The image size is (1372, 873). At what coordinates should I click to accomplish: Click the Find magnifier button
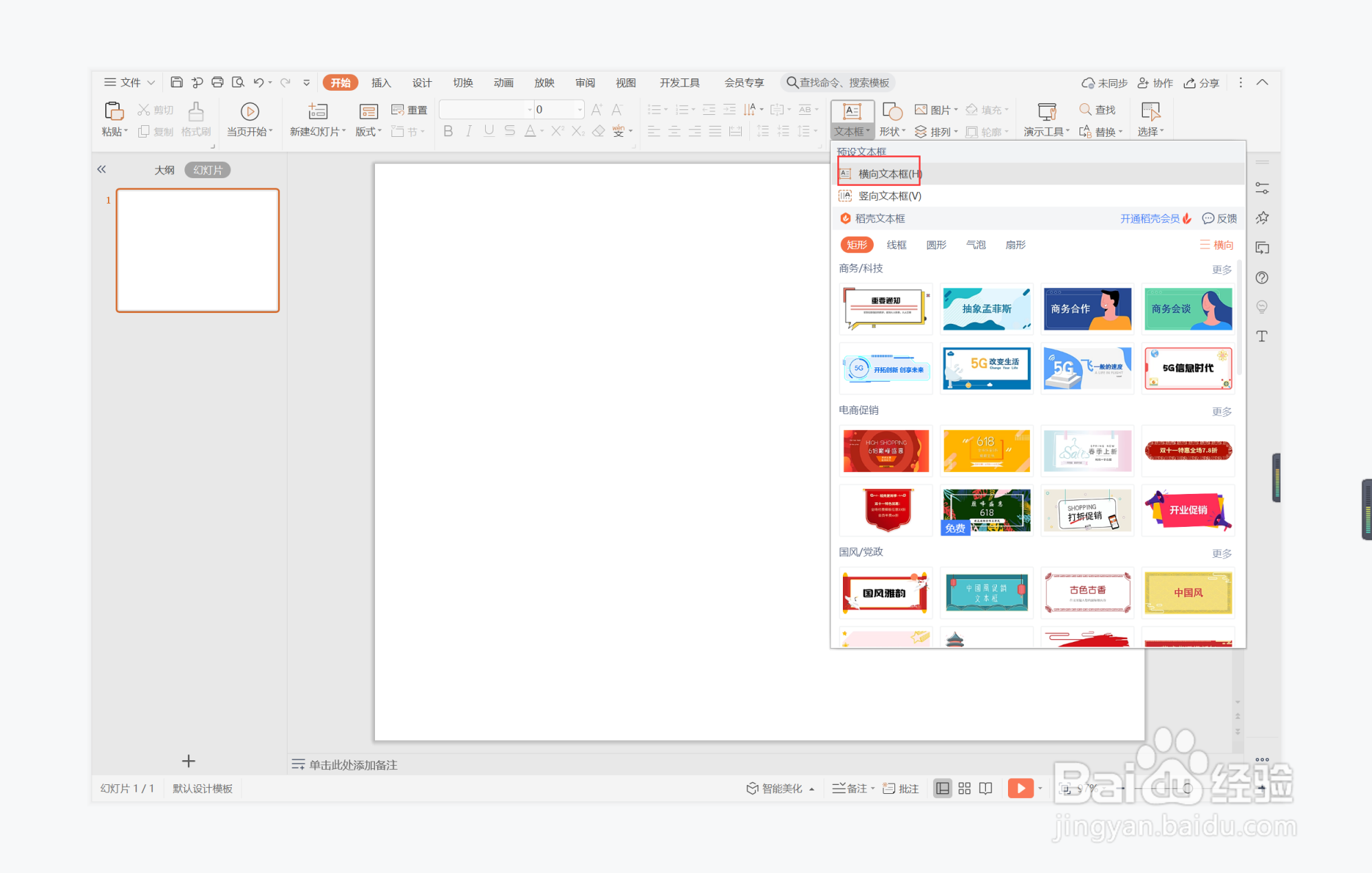(1097, 109)
